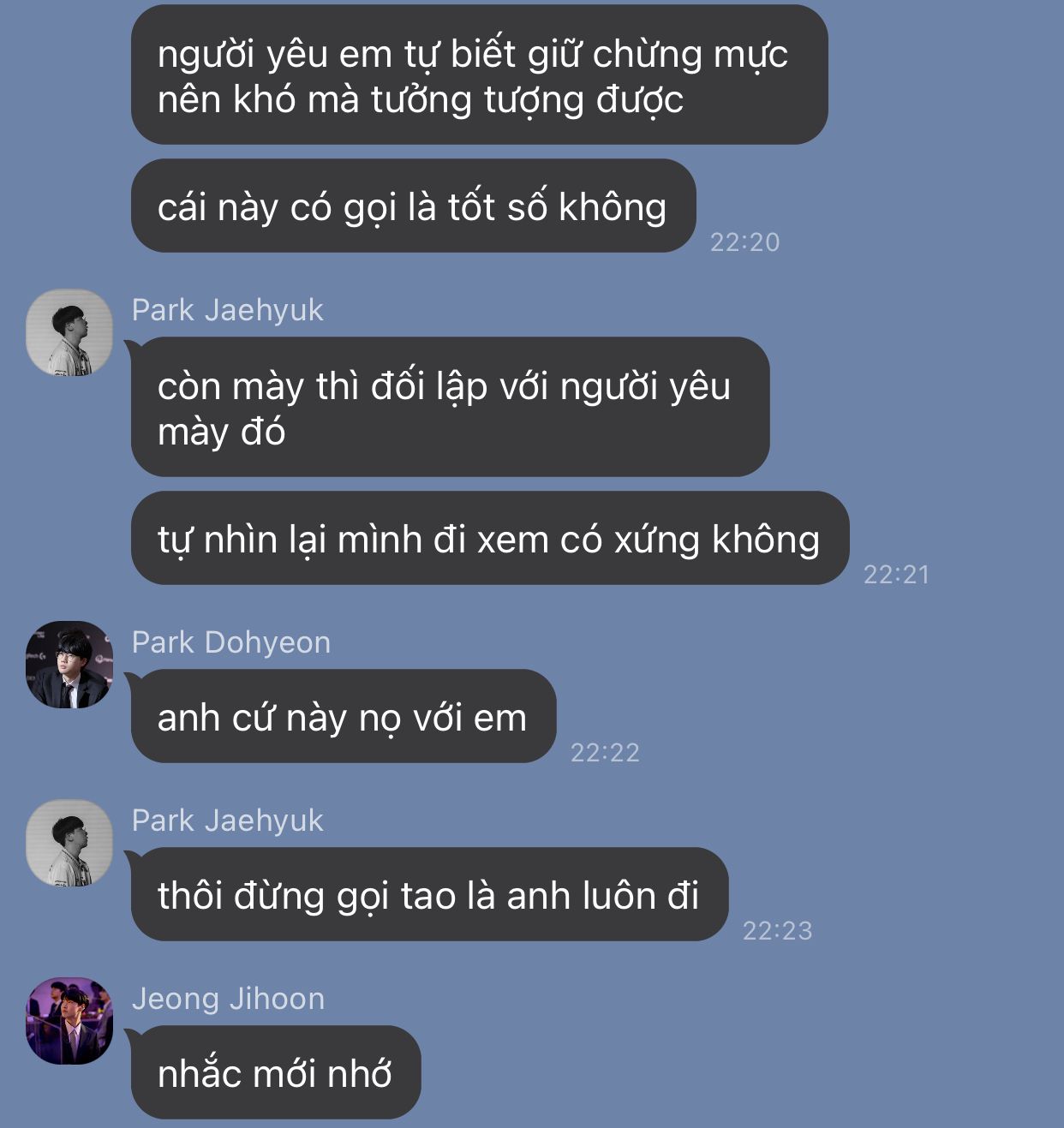Tap message "thôi đừng gọi tao là anh luôn đi"
1064x1128 pixels.
point(429,894)
